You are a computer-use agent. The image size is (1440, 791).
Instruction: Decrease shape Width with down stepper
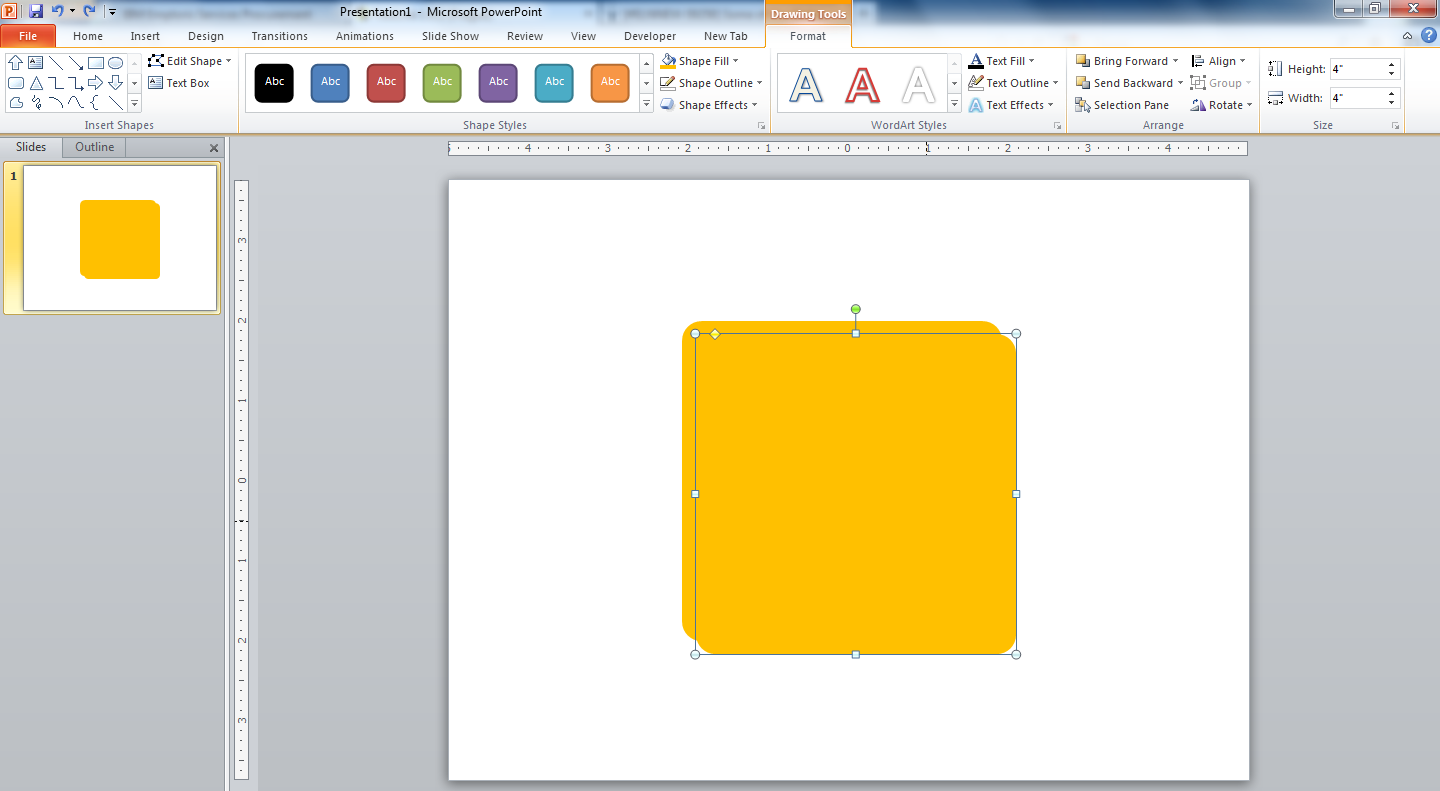coord(1392,103)
